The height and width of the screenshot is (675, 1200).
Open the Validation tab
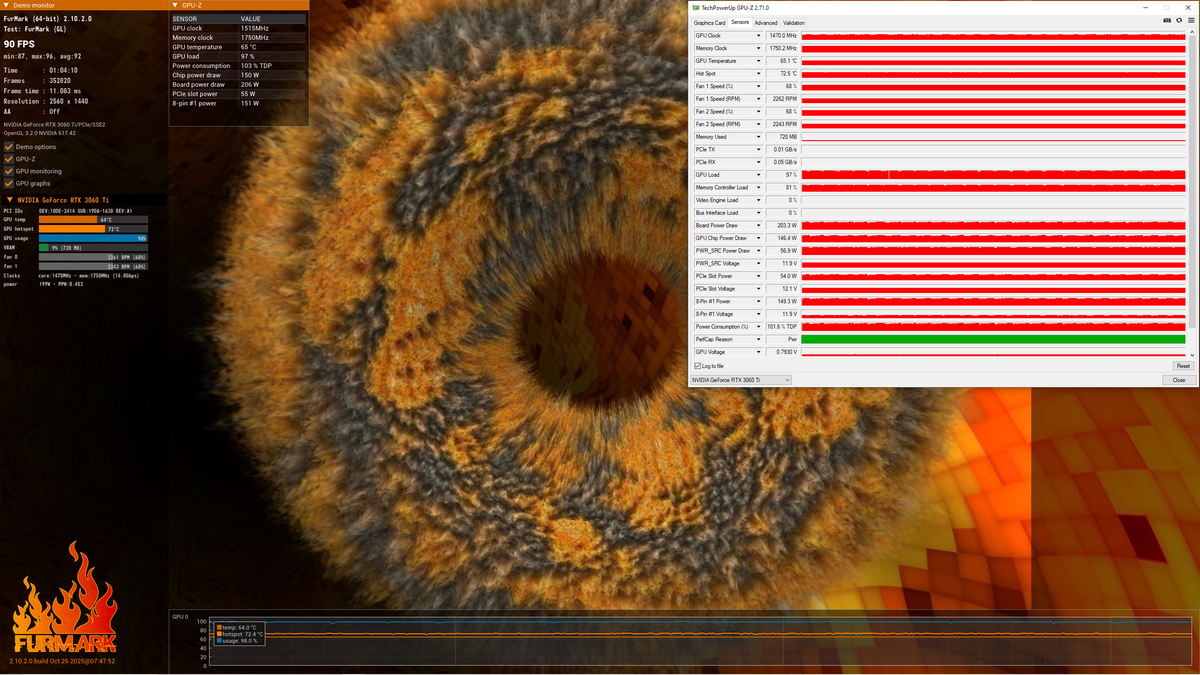pyautogui.click(x=794, y=22)
